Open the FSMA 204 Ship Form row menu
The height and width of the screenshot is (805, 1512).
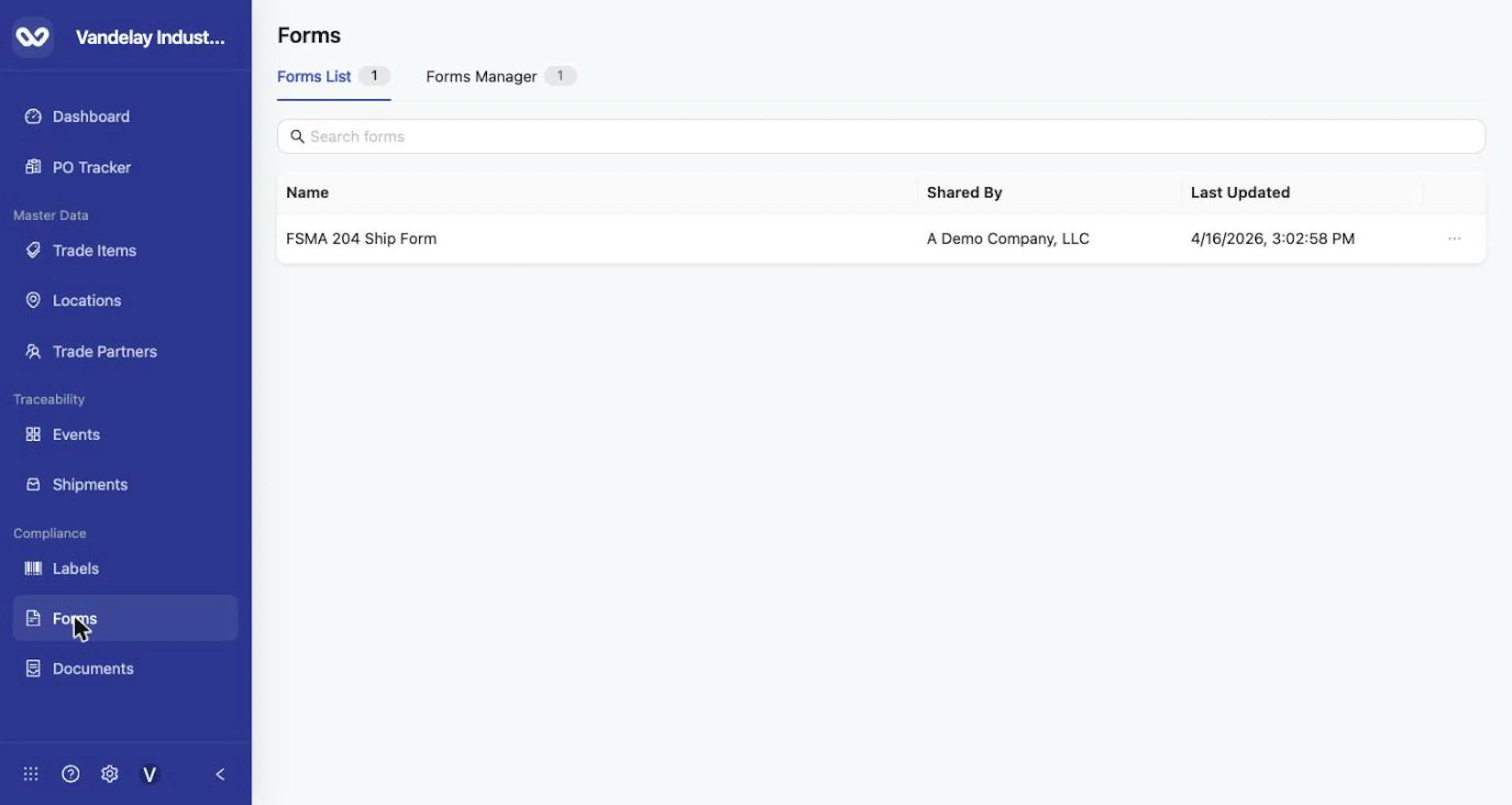(1455, 238)
